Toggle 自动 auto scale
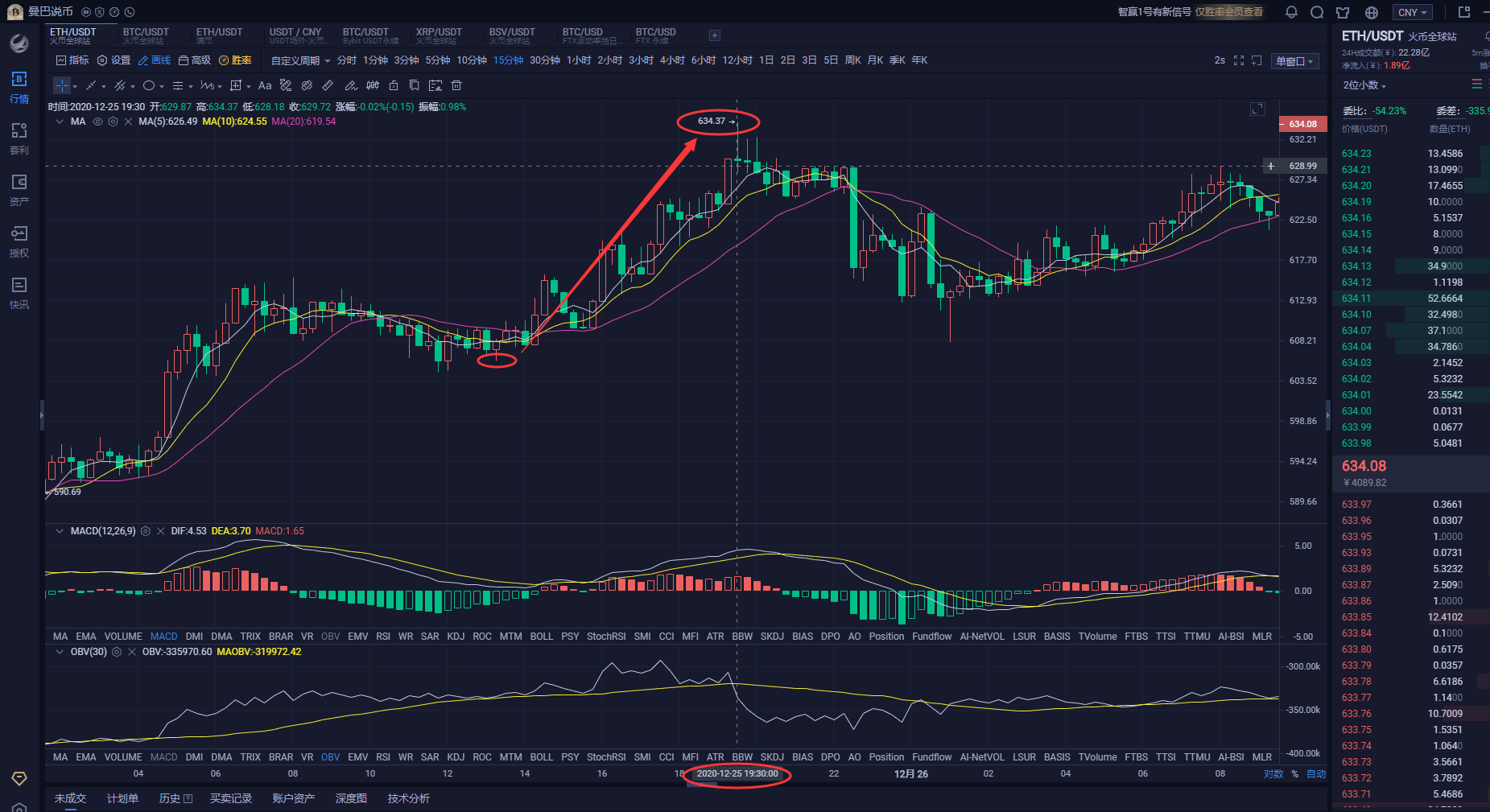This screenshot has width=1490, height=812. point(1316,774)
